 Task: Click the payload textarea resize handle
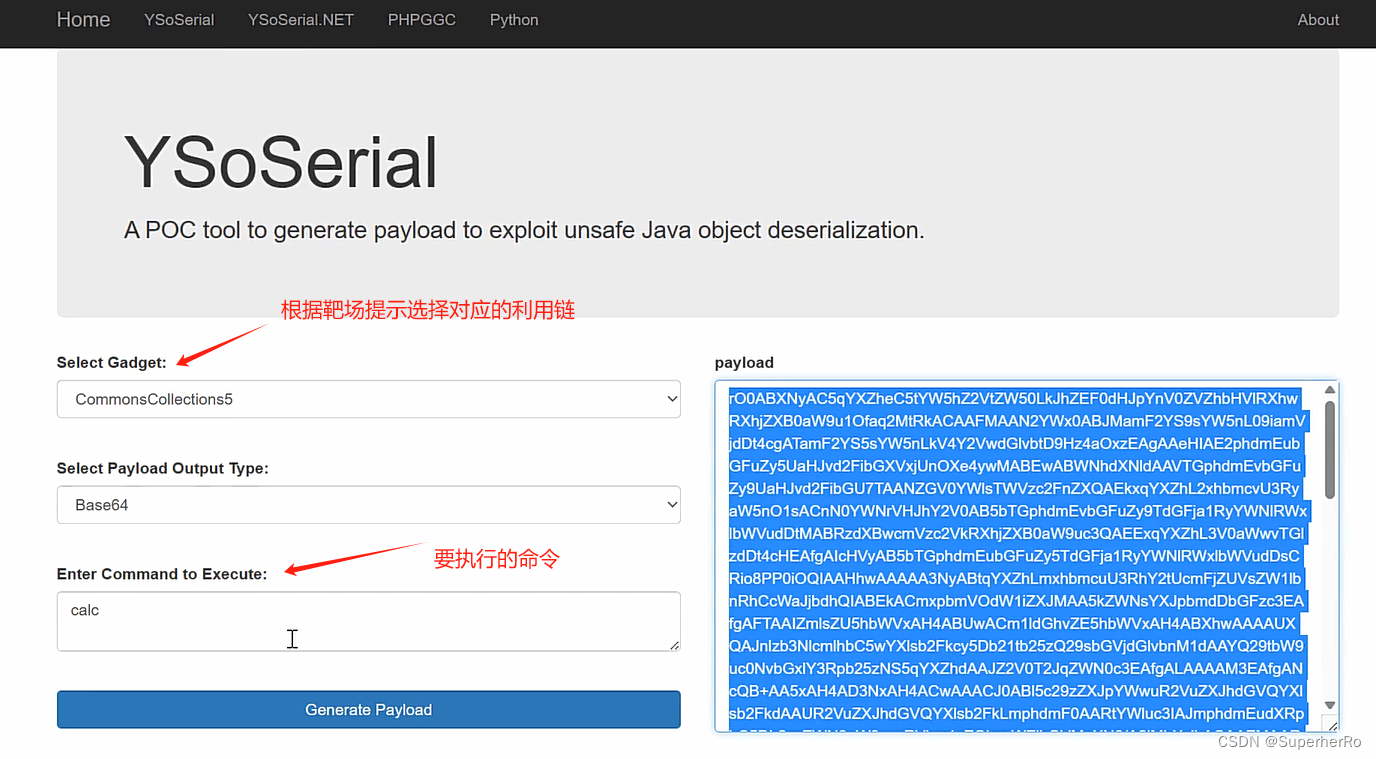(x=1331, y=724)
